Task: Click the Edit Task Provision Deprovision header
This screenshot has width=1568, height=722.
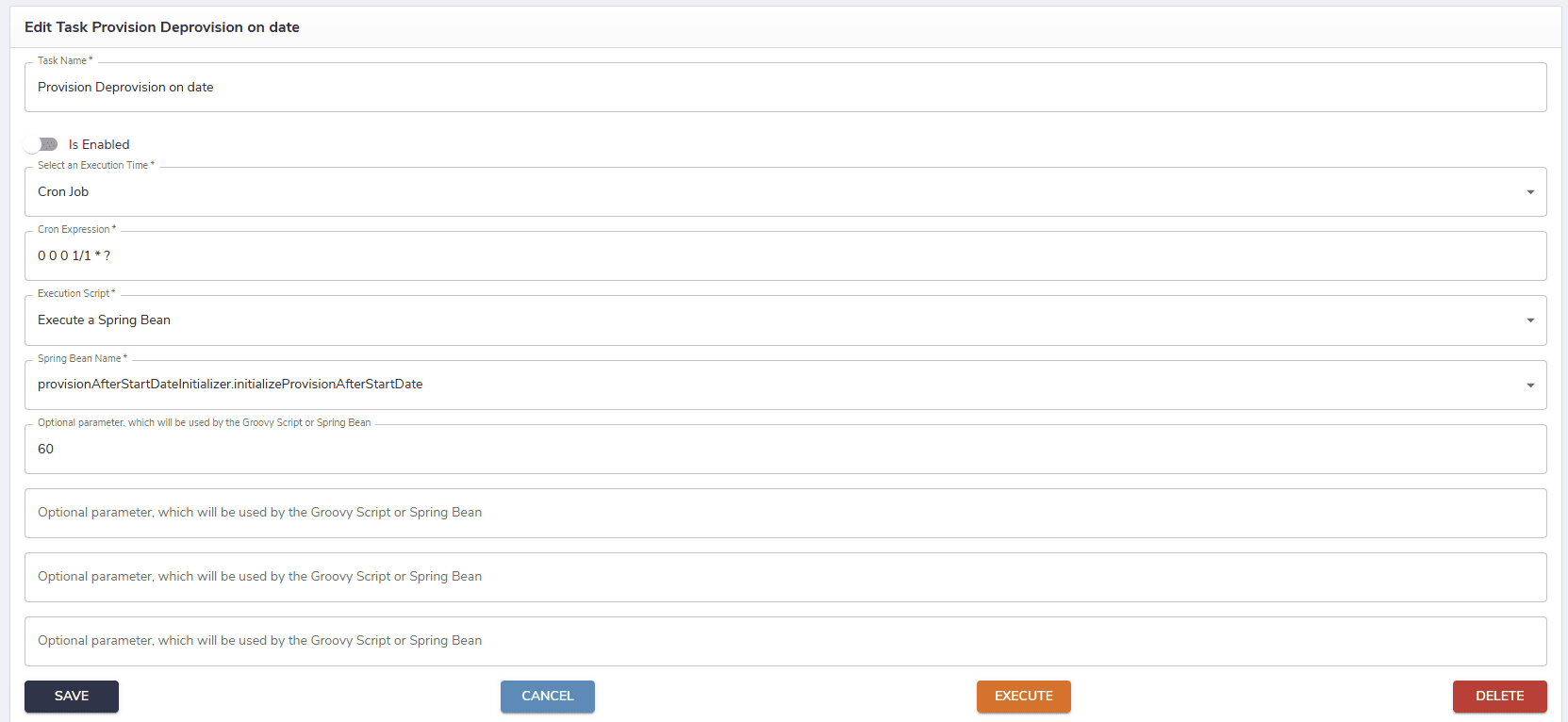Action: tap(162, 27)
